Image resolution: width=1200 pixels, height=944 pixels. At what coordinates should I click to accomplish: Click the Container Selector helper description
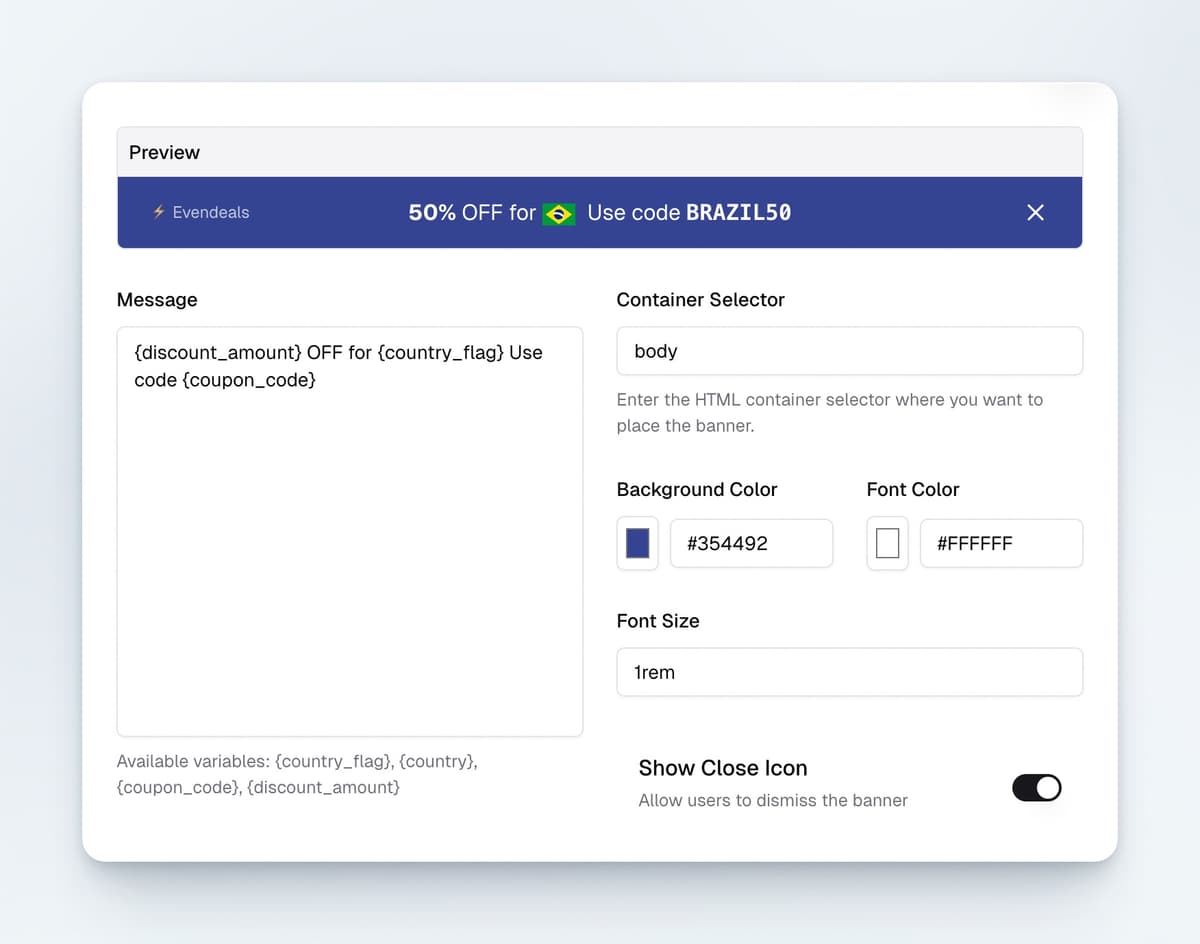point(829,412)
